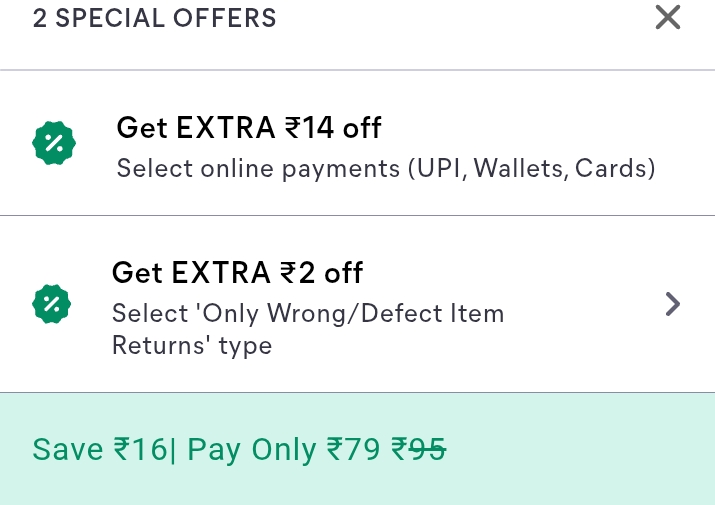This screenshot has height=505, width=715.
Task: Click the ₹79 final price
Action: 354,450
